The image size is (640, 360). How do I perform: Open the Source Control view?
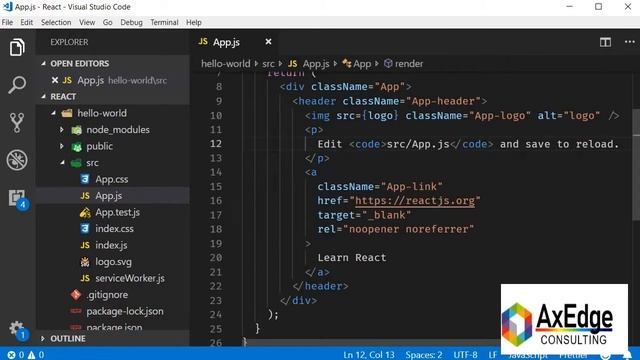coord(17,122)
